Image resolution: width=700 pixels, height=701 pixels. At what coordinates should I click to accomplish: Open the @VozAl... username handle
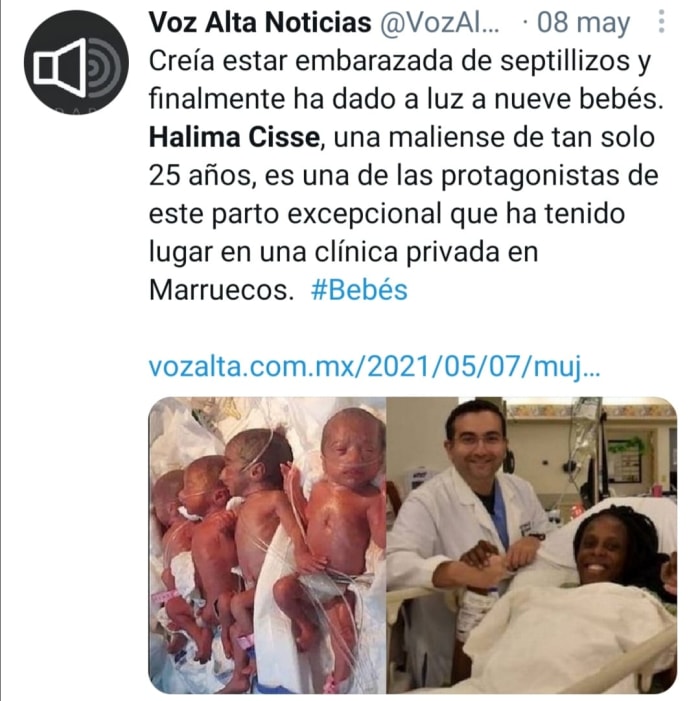tap(439, 22)
